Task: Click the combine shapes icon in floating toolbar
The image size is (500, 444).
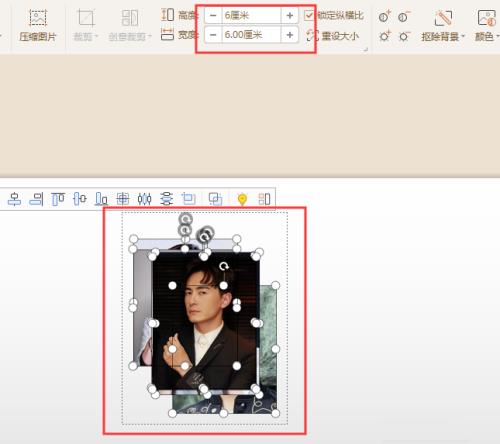Action: click(x=215, y=199)
